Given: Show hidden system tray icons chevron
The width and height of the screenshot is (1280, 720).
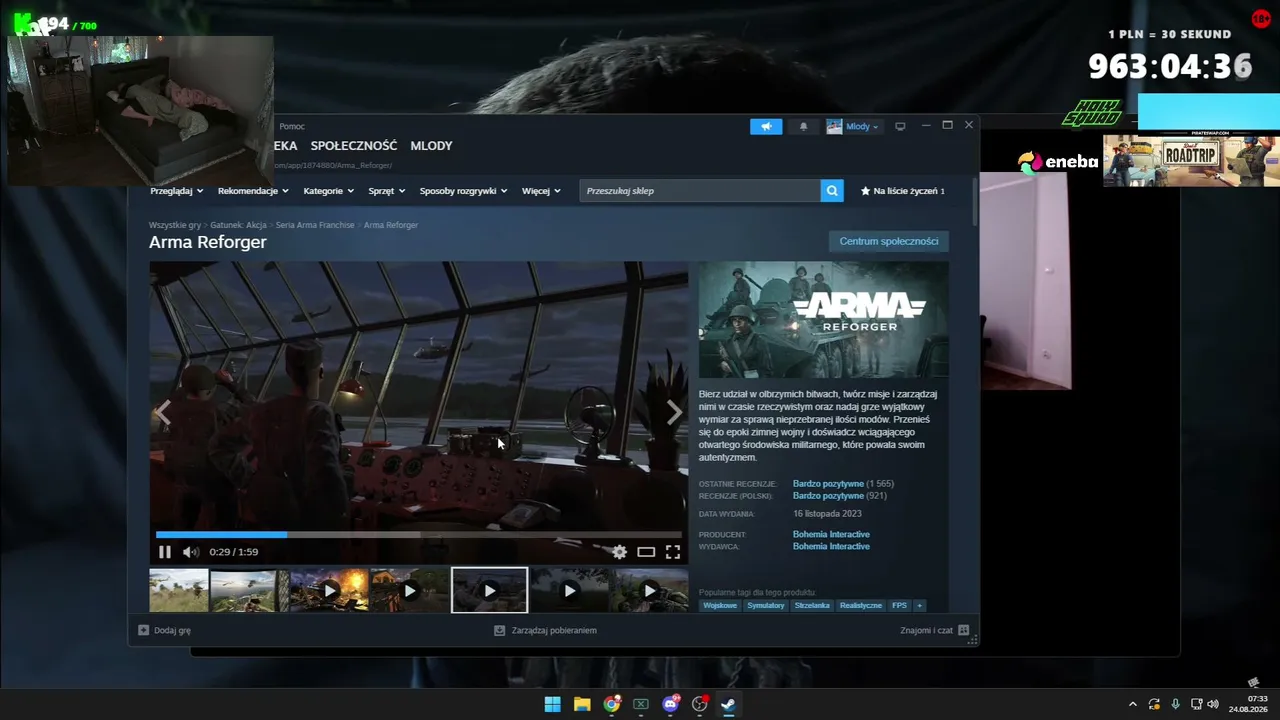Looking at the screenshot, I should coord(1133,704).
